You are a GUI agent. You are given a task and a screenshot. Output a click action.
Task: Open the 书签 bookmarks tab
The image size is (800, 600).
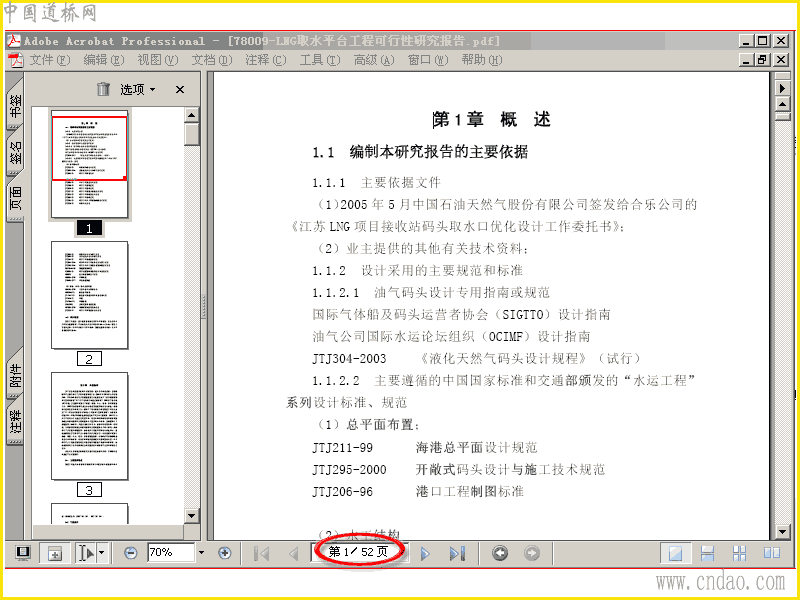[15, 104]
